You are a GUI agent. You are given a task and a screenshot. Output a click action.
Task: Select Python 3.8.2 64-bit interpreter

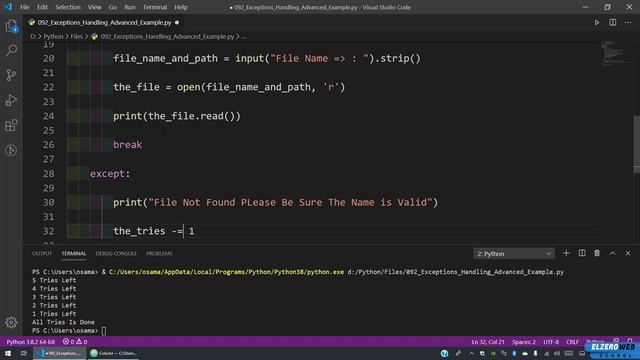click(x=31, y=342)
